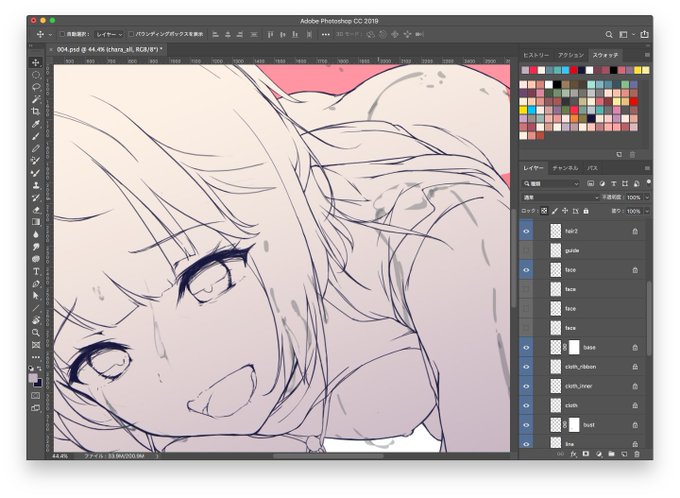Select the Eyedropper tool
The width and height of the screenshot is (680, 498).
click(36, 124)
